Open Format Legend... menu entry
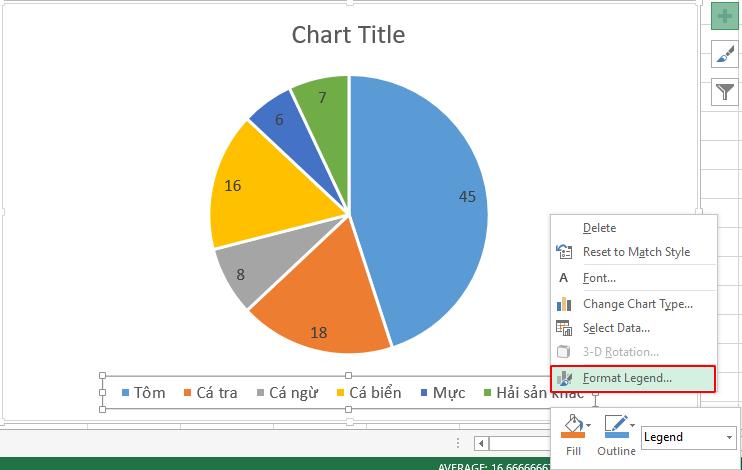This screenshot has width=742, height=470. pyautogui.click(x=634, y=378)
